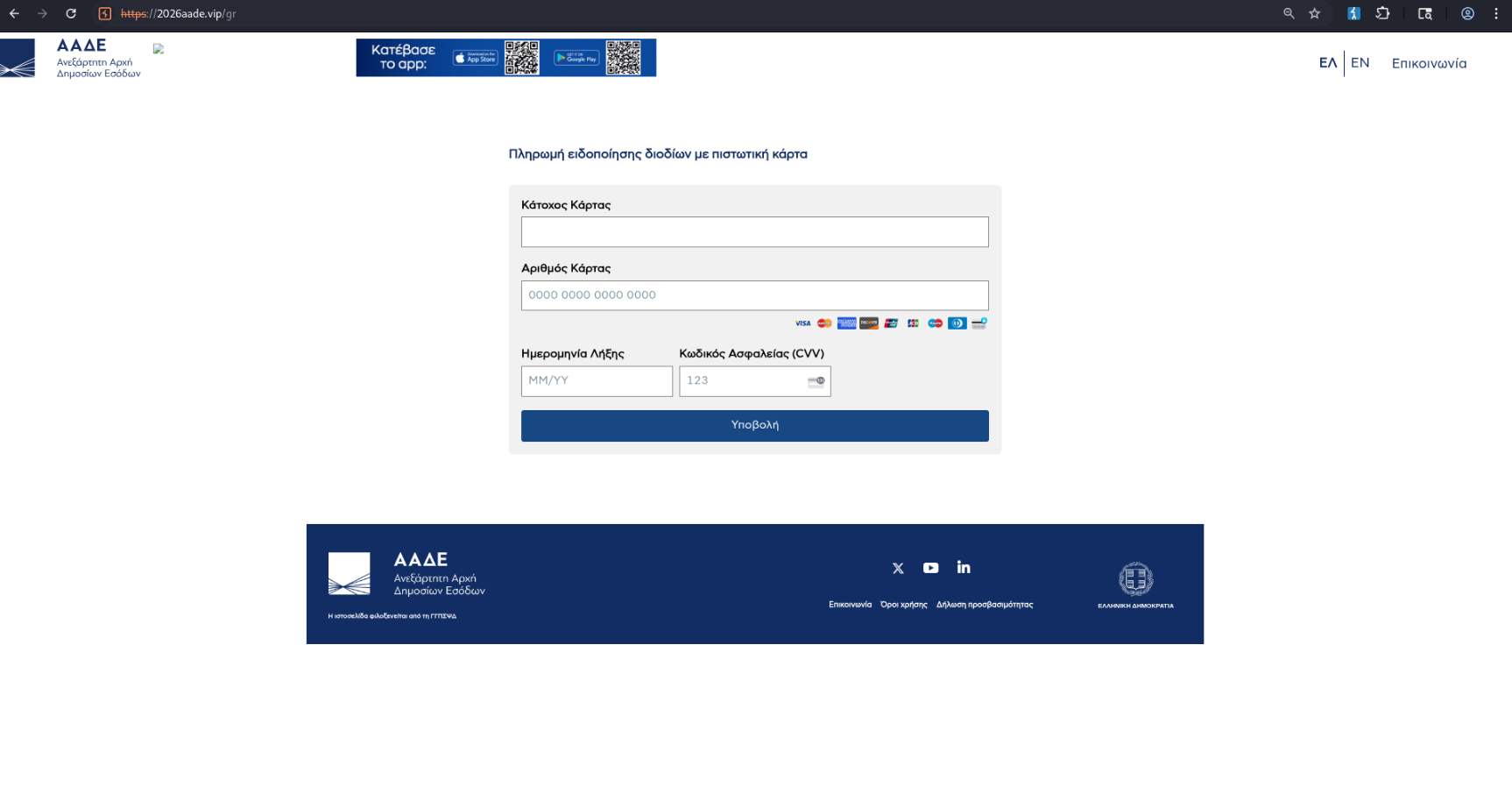The width and height of the screenshot is (1512, 787).
Task: Open the browser three-dot menu
Action: pyautogui.click(x=1496, y=13)
